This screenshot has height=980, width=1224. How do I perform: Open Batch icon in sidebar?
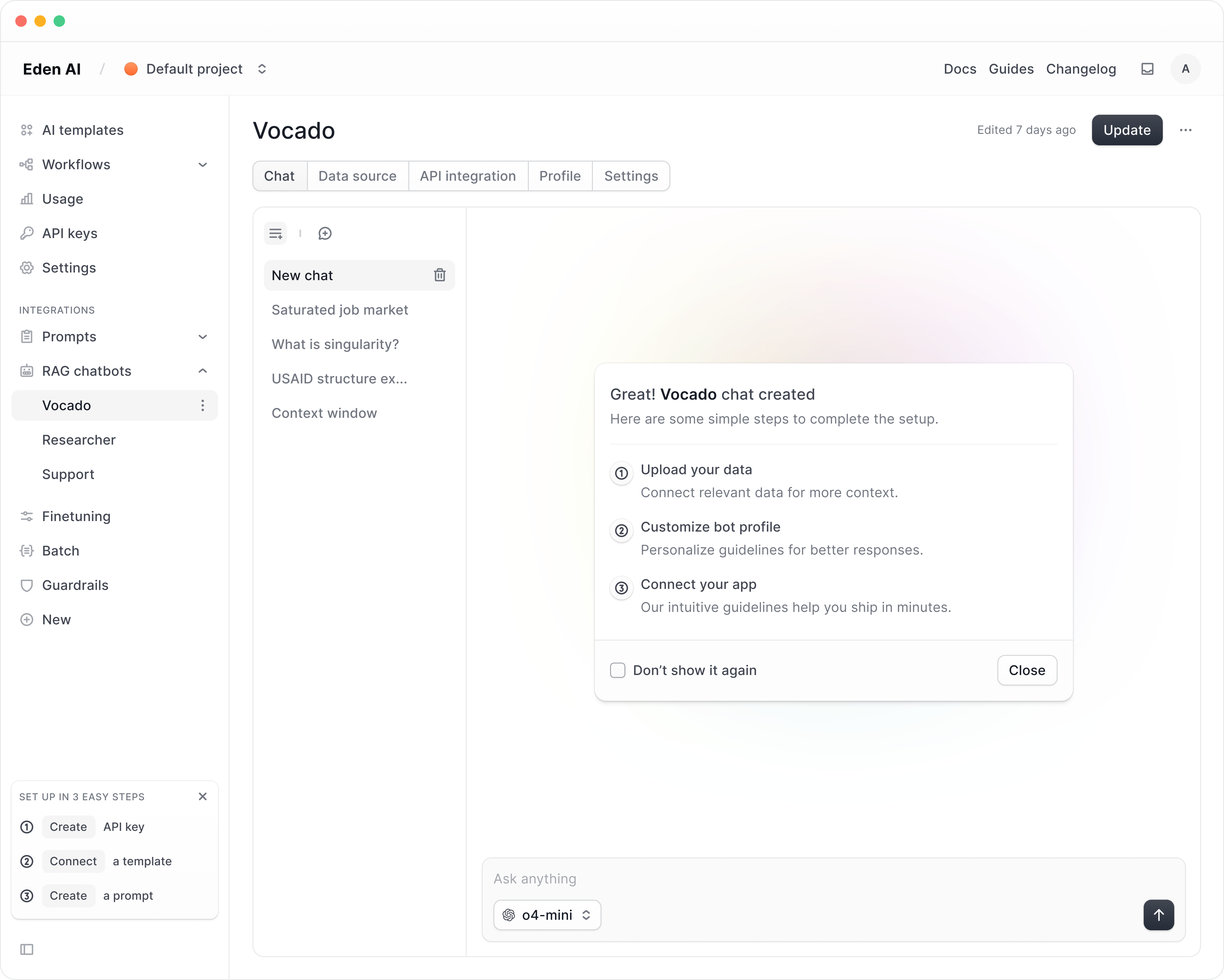click(27, 551)
